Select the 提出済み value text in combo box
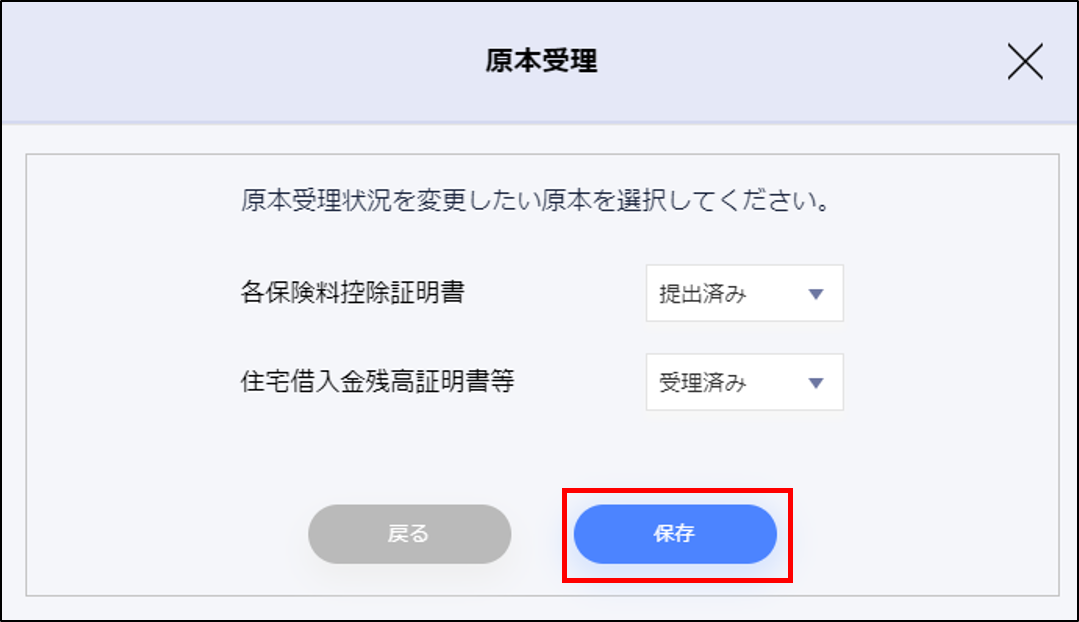 coord(703,294)
